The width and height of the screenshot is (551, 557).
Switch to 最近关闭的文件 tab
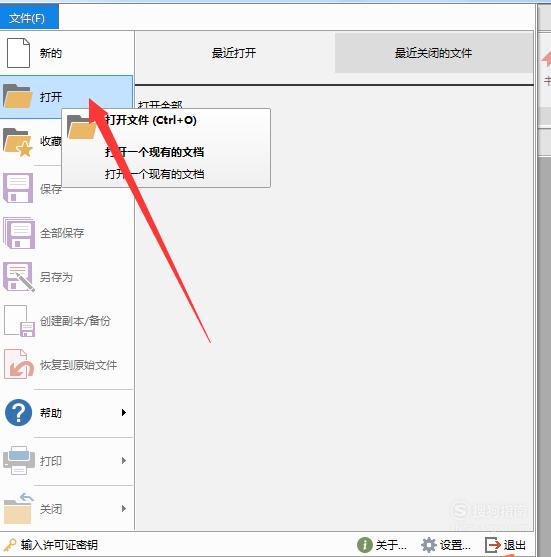pos(433,53)
